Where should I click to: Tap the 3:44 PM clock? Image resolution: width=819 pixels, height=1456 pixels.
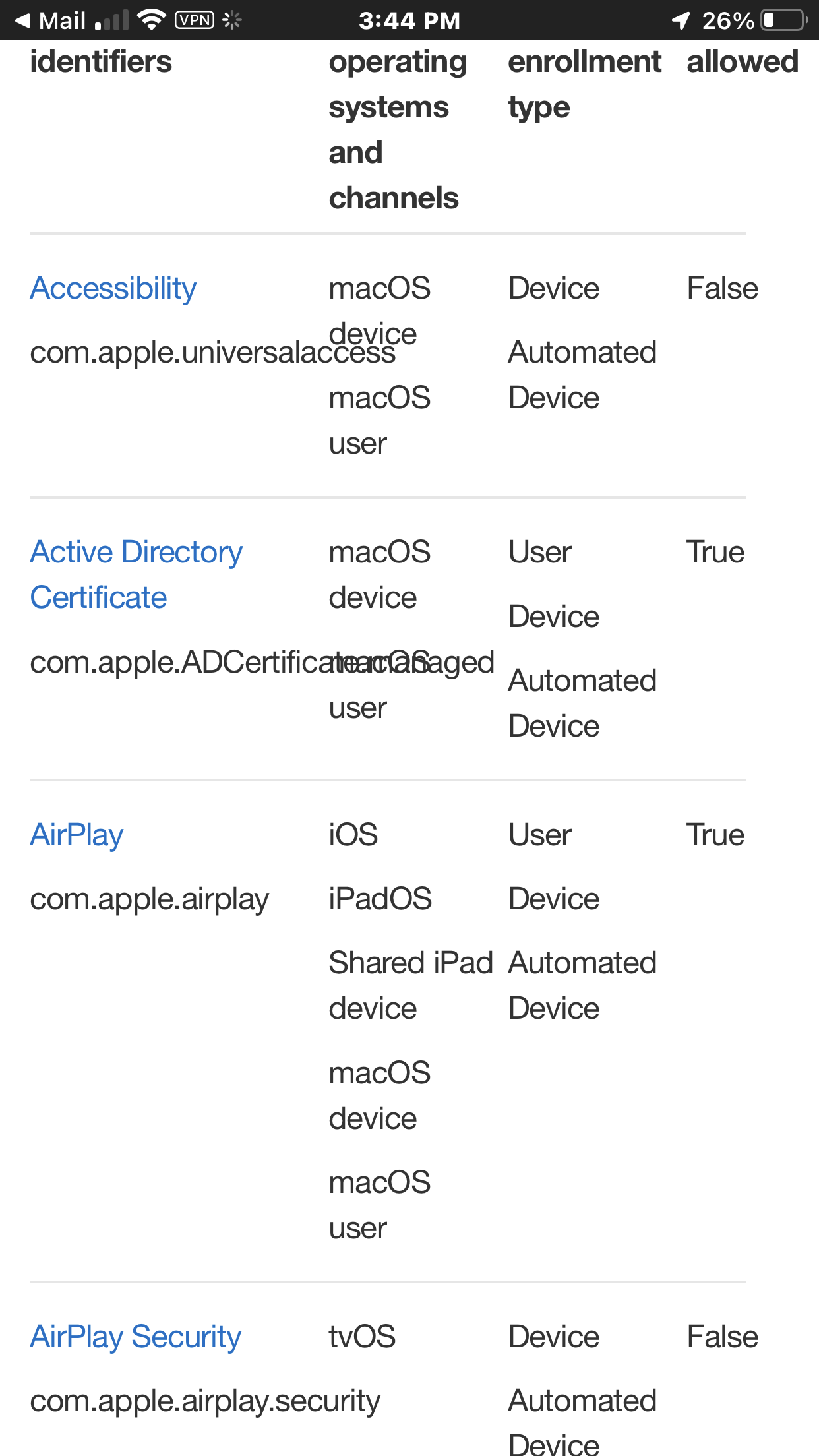409,20
